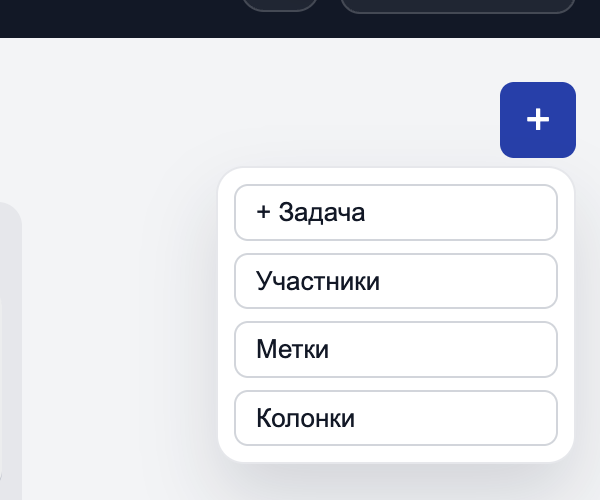Manage labels via "Метки" item
The height and width of the screenshot is (500, 600).
coord(395,349)
